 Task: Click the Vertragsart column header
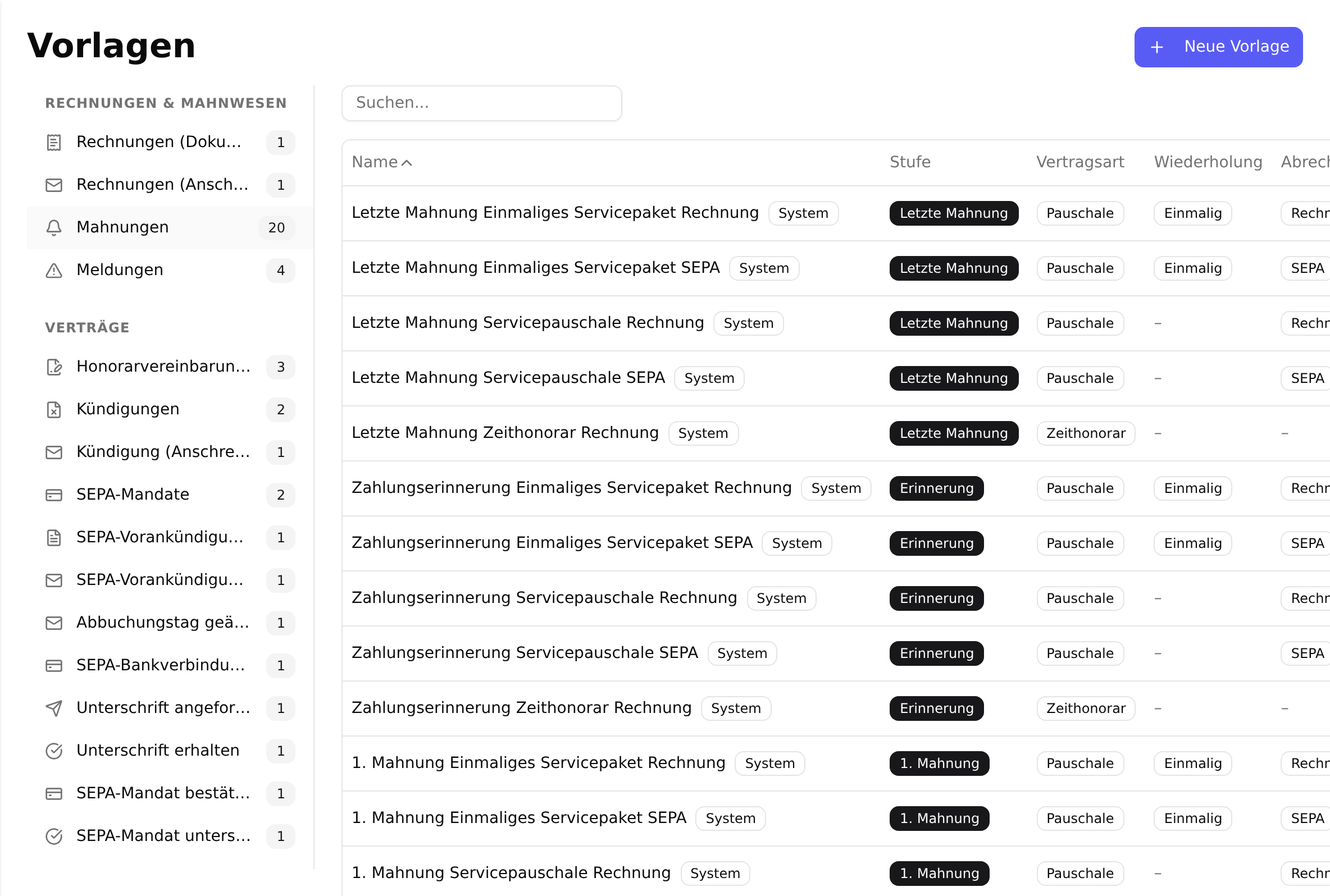click(x=1080, y=162)
